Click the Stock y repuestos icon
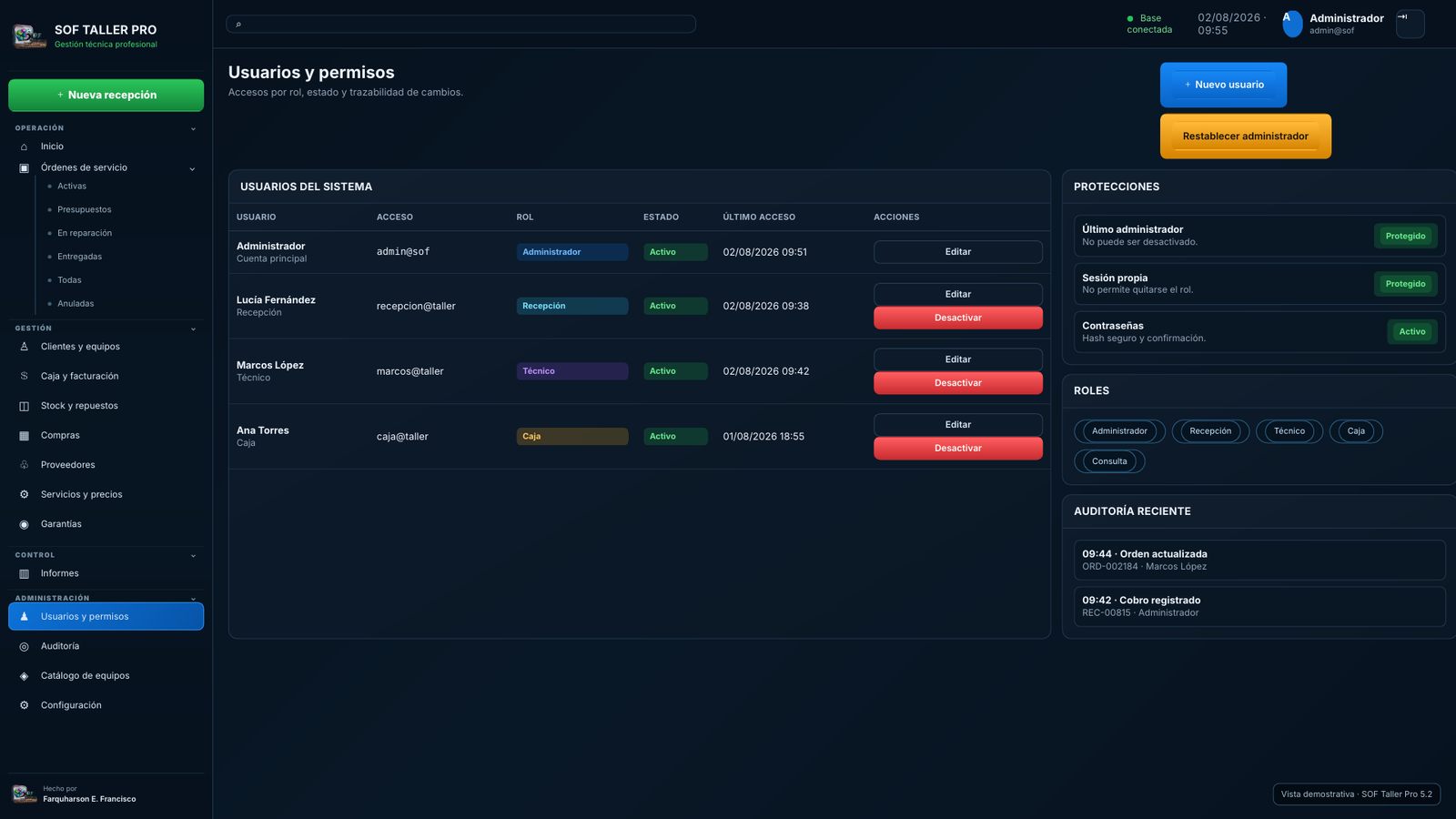 coord(24,406)
